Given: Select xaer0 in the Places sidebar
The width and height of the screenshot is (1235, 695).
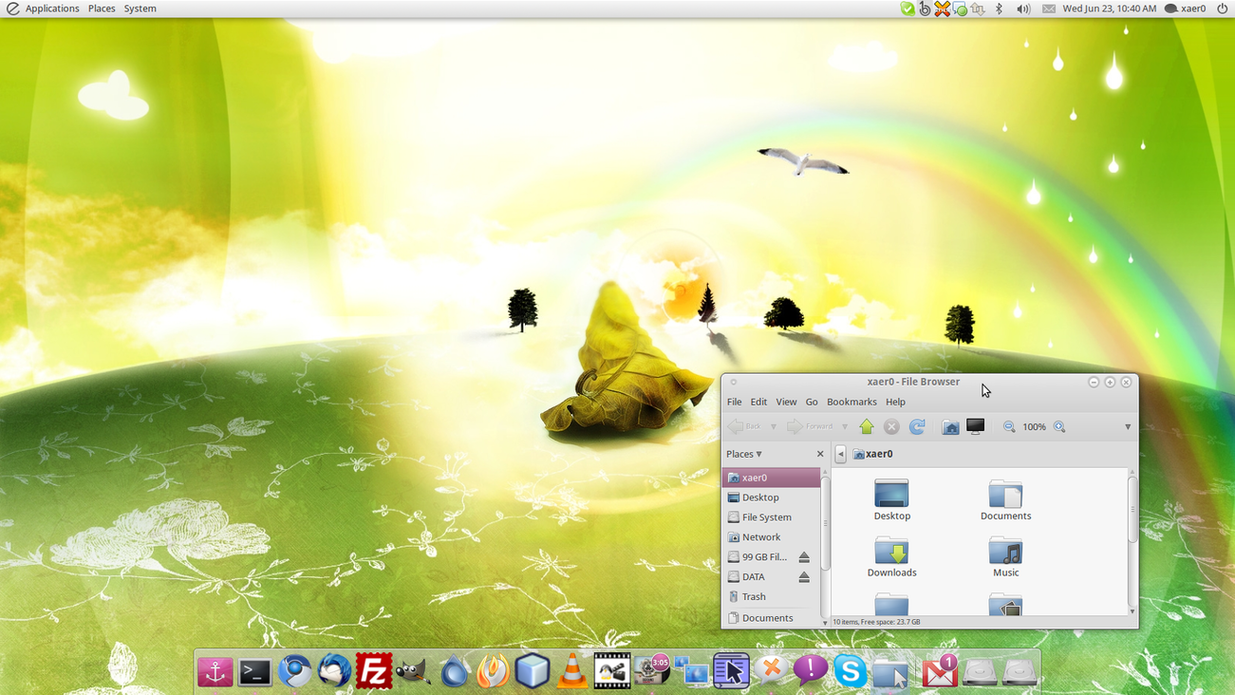Looking at the screenshot, I should pos(771,478).
